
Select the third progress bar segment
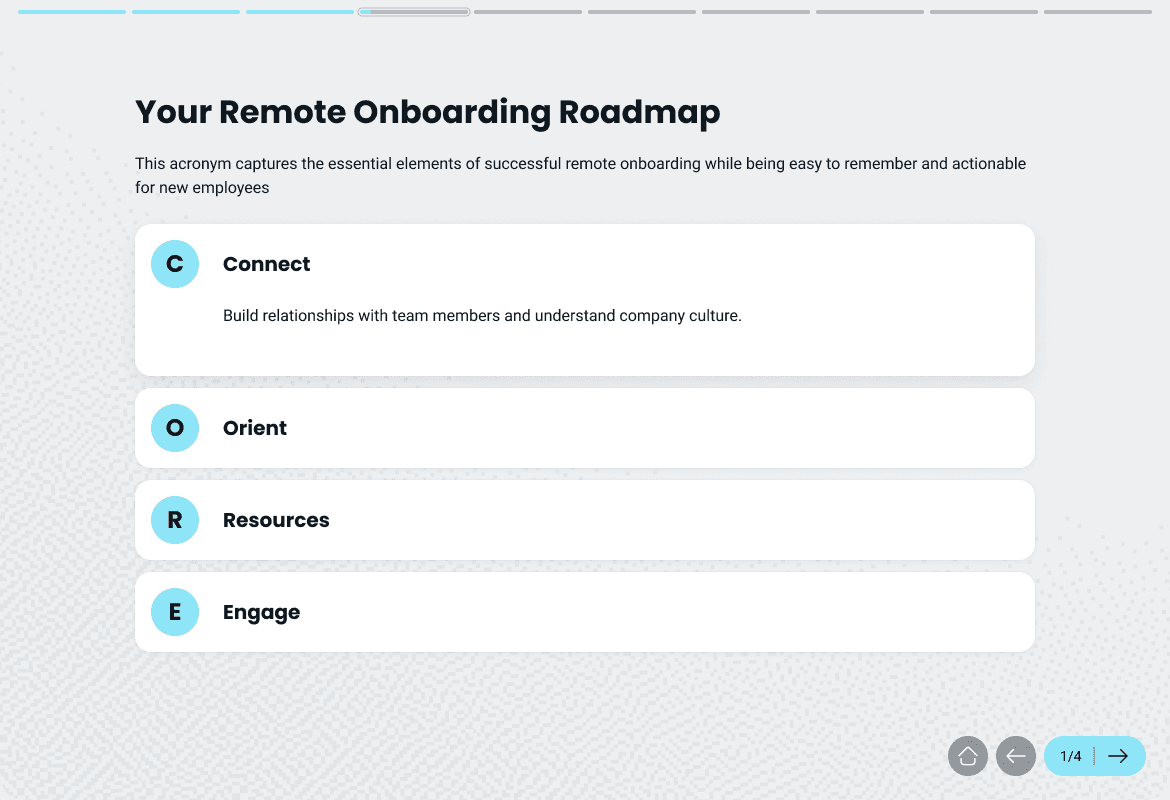(x=300, y=12)
